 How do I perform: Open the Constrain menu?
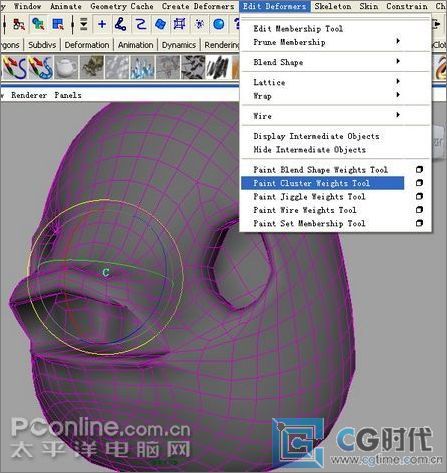(407, 6)
